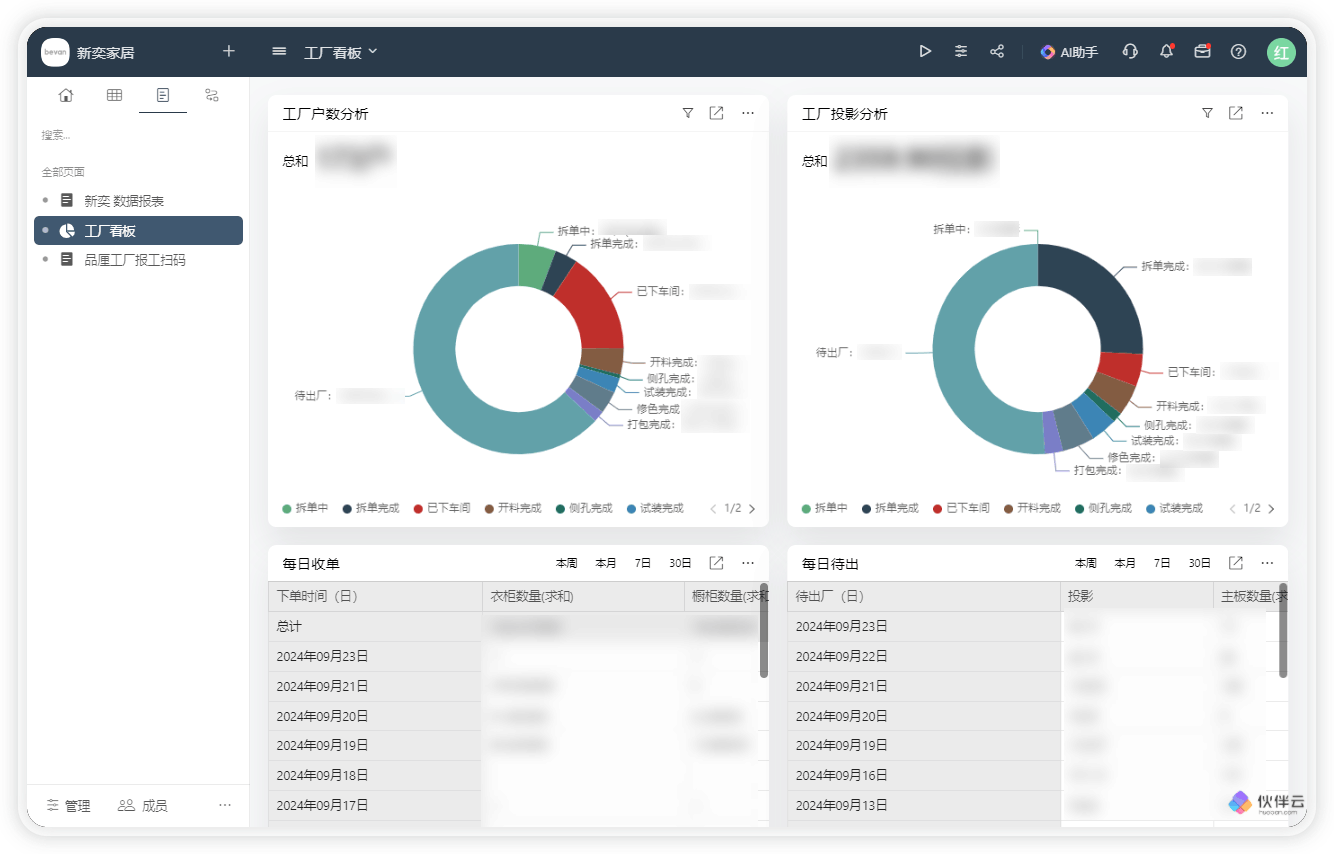Go to next legend page in 工厂户数分析
The image size is (1334, 854).
[752, 509]
